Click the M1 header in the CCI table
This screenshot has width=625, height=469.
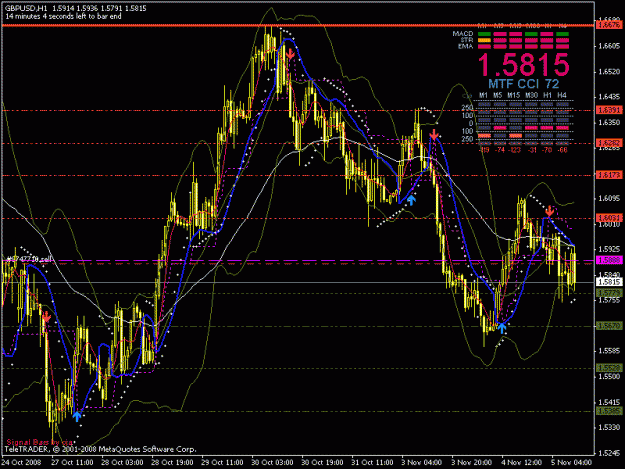pos(483,95)
